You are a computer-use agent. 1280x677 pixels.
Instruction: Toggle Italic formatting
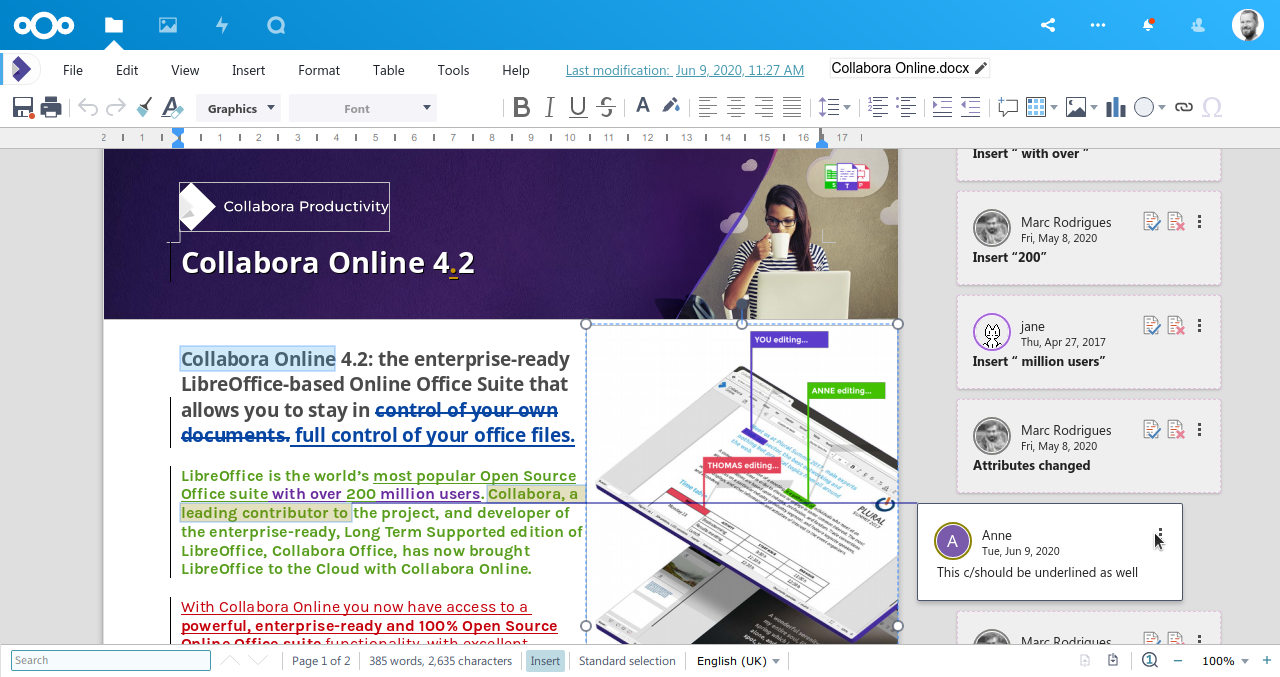pyautogui.click(x=549, y=107)
